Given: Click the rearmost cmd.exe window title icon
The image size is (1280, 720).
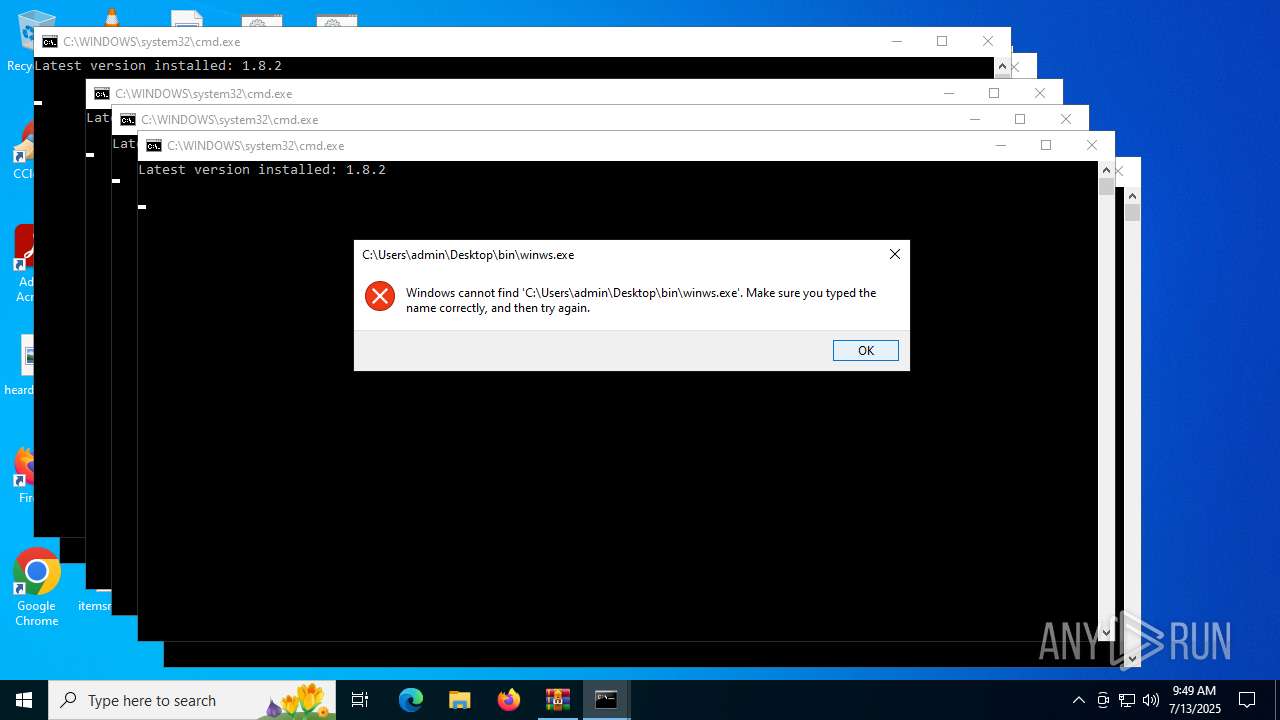Looking at the screenshot, I should coord(49,42).
